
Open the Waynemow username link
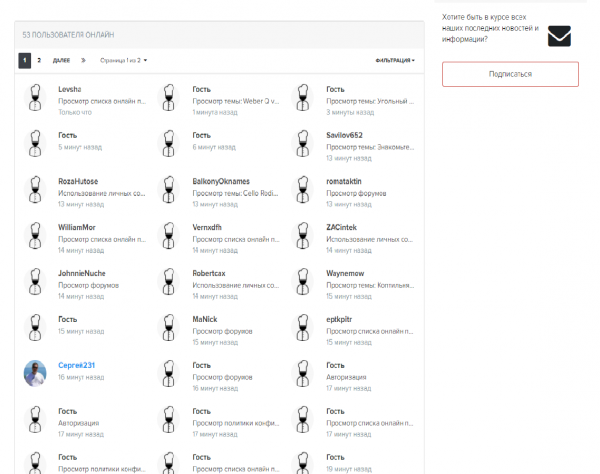(x=344, y=273)
